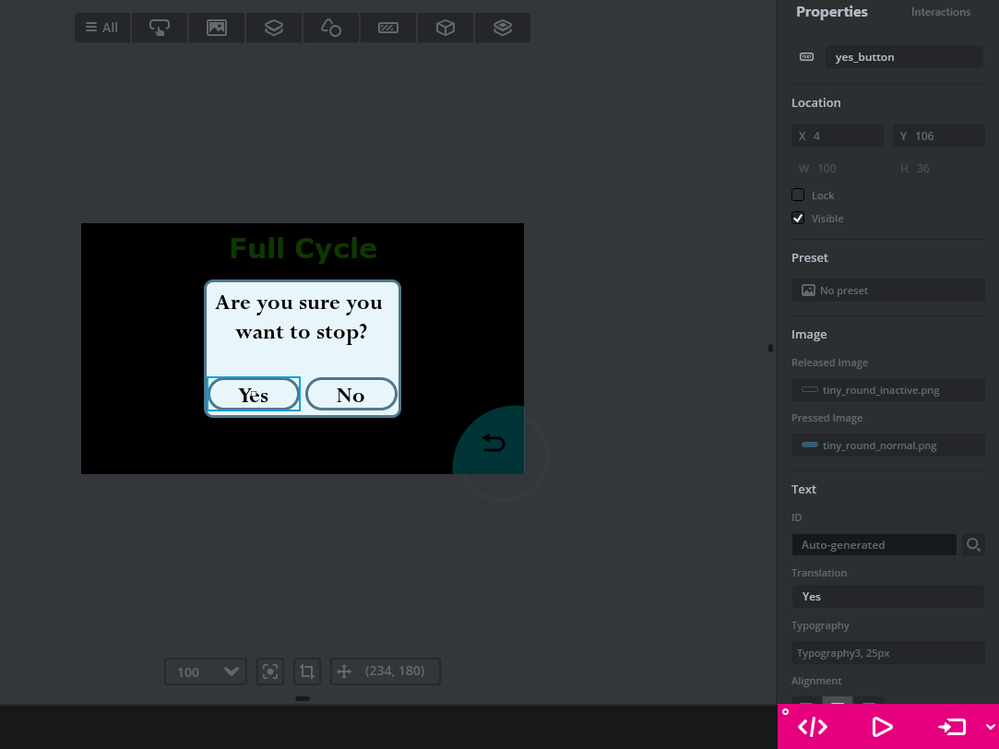The image size is (999, 749).
Task: Click the bottom panel collapse handle
Action: (303, 699)
